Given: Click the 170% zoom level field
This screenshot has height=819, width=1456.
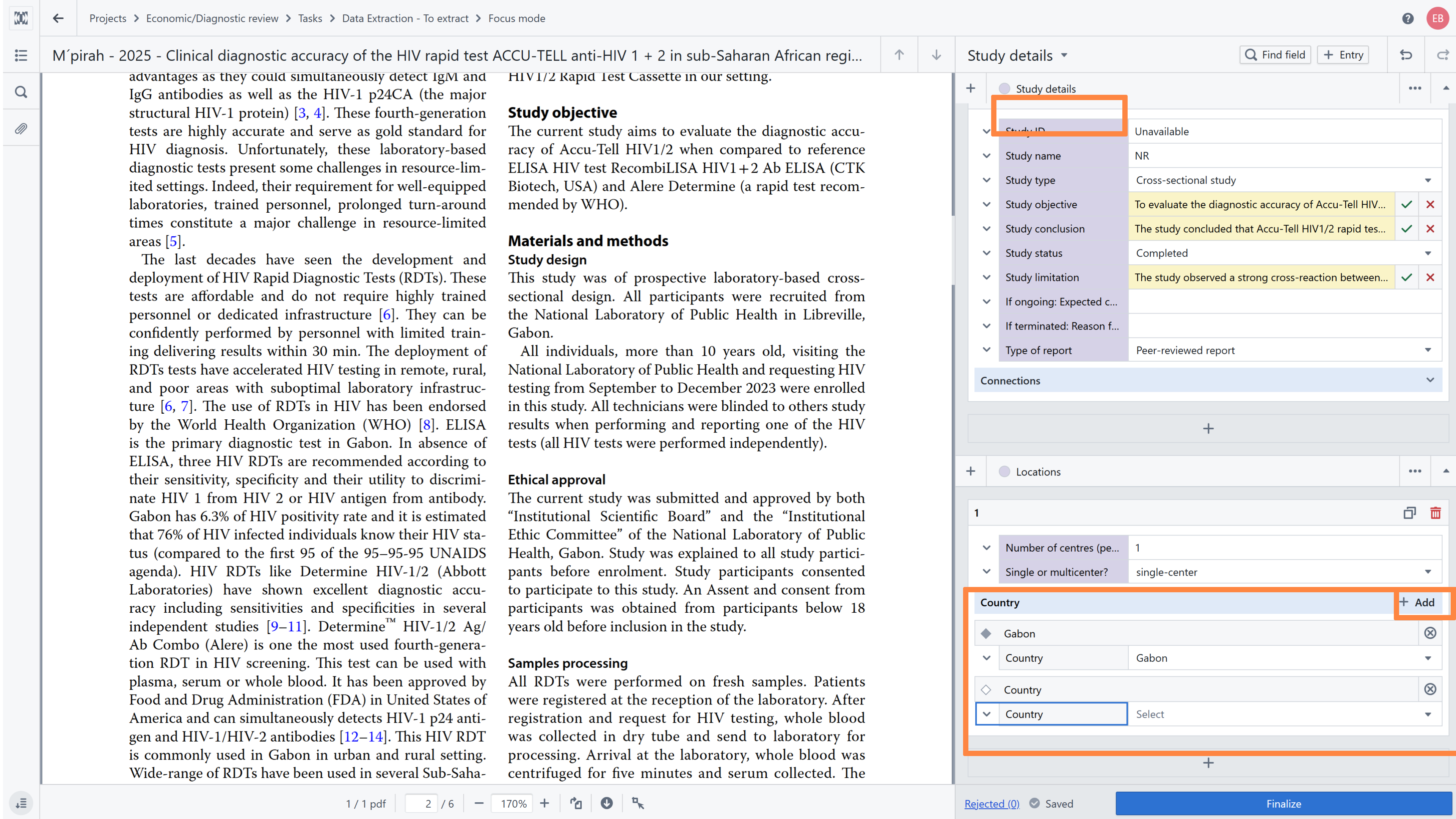Looking at the screenshot, I should click(x=513, y=803).
